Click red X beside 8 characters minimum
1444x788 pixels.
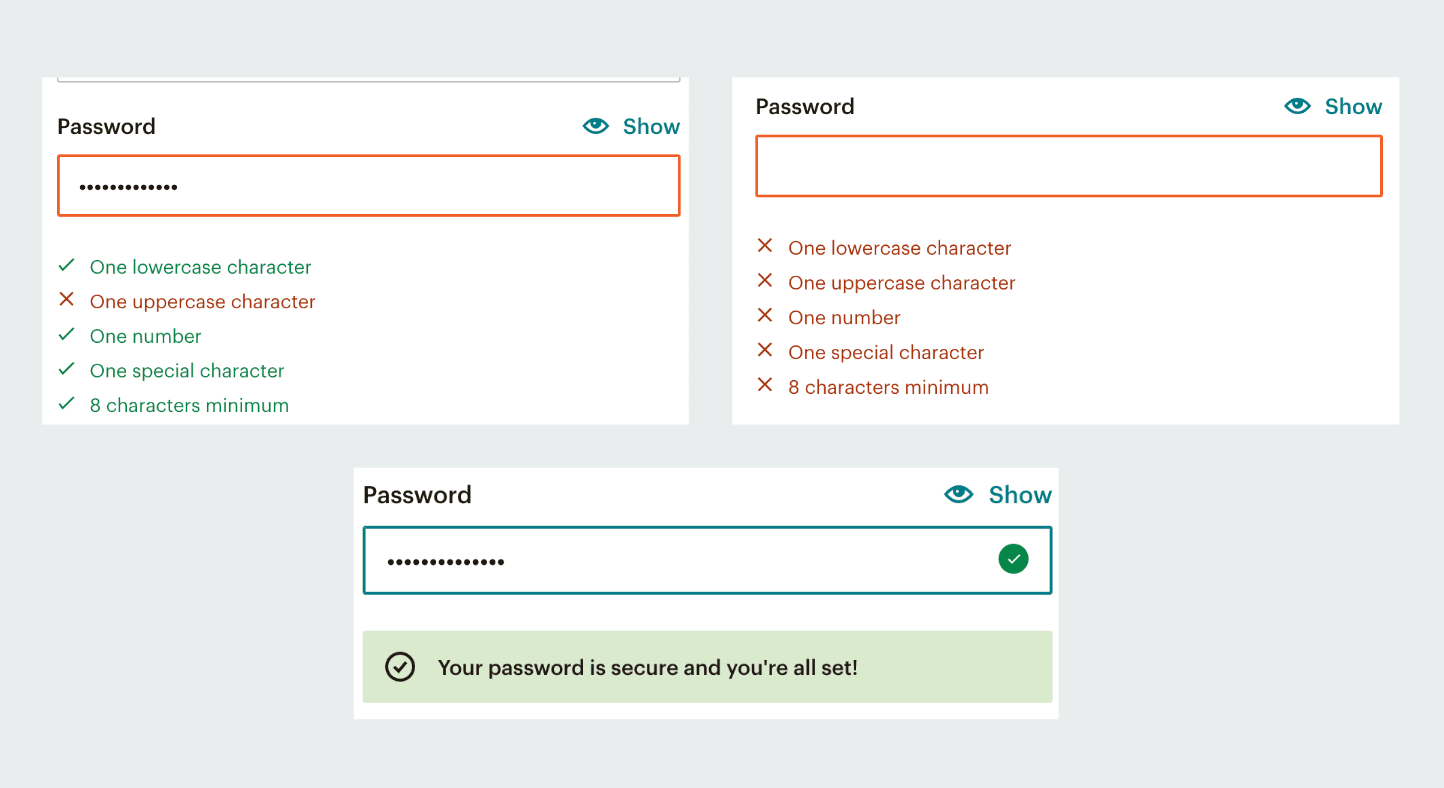tap(765, 385)
